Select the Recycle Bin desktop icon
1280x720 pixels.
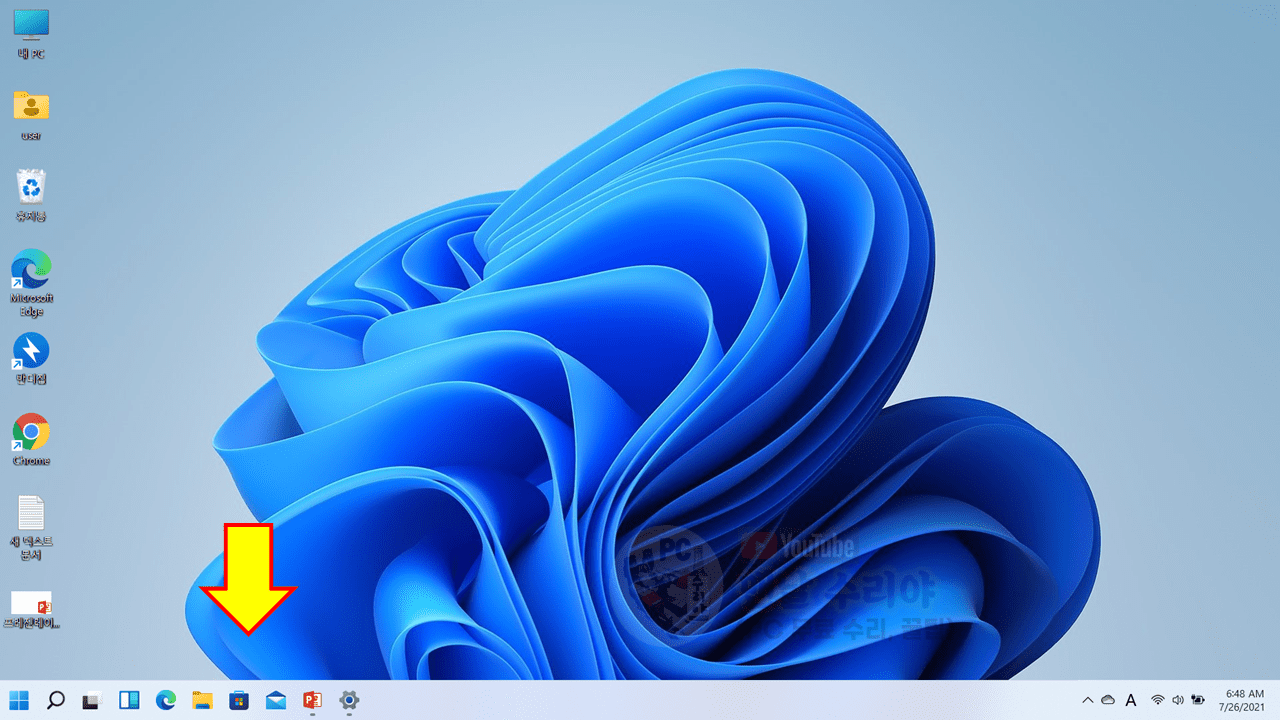31,196
